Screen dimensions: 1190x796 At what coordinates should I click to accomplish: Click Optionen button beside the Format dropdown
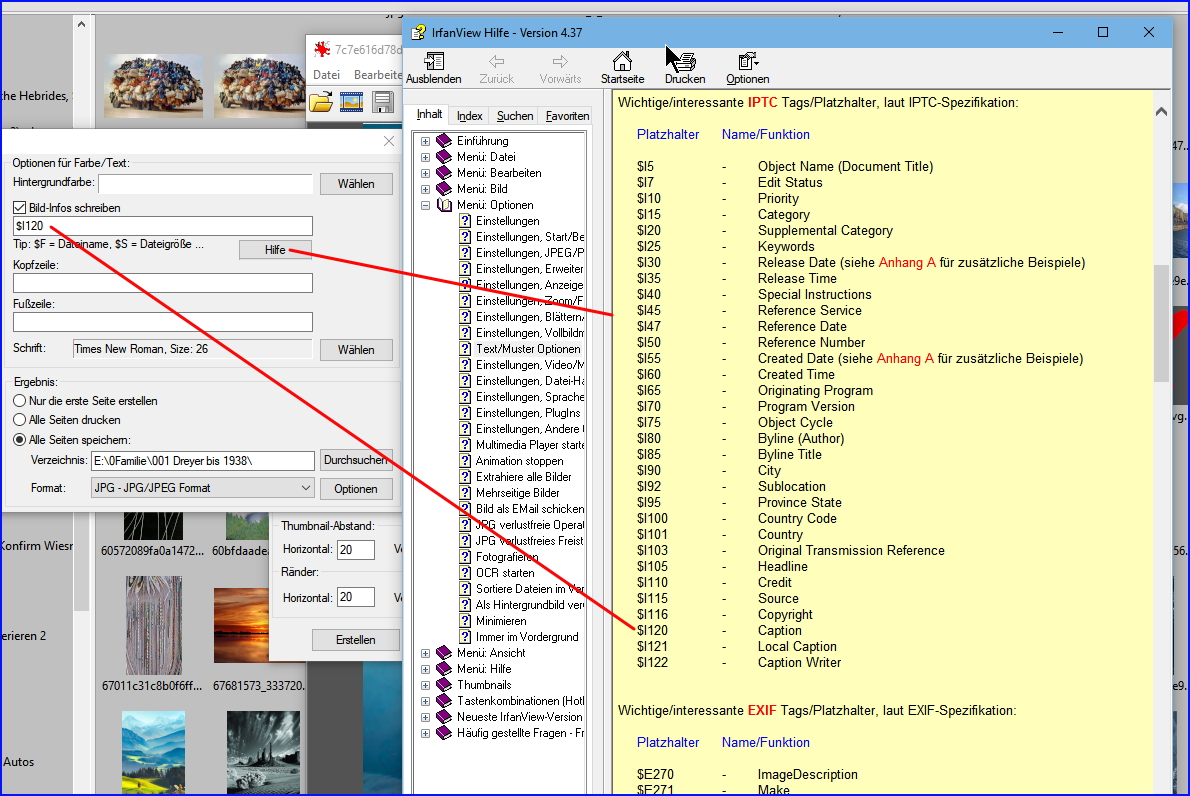(356, 489)
